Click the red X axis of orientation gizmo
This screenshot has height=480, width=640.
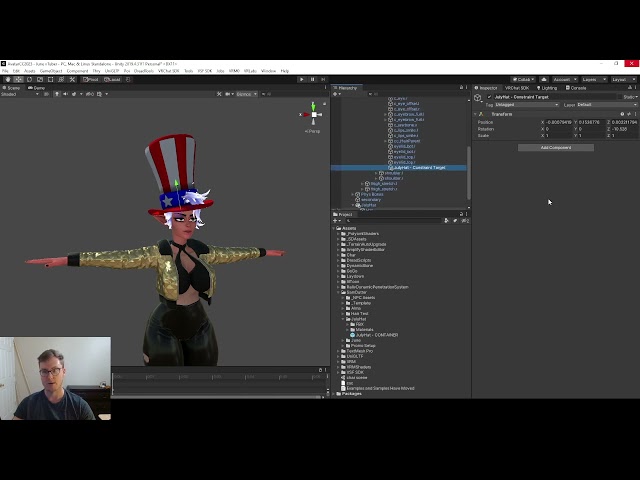tap(305, 115)
